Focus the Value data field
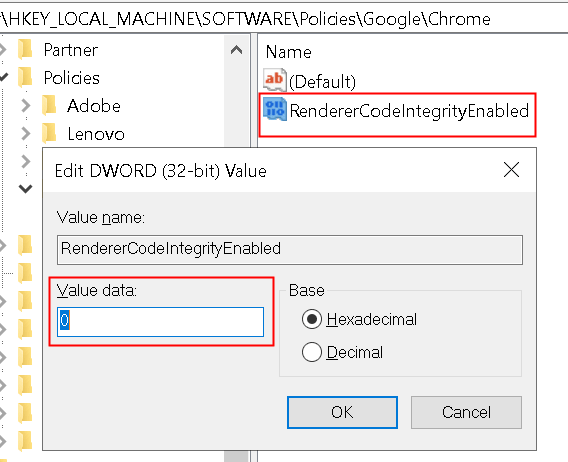Image resolution: width=568 pixels, height=462 pixels. pos(160,322)
